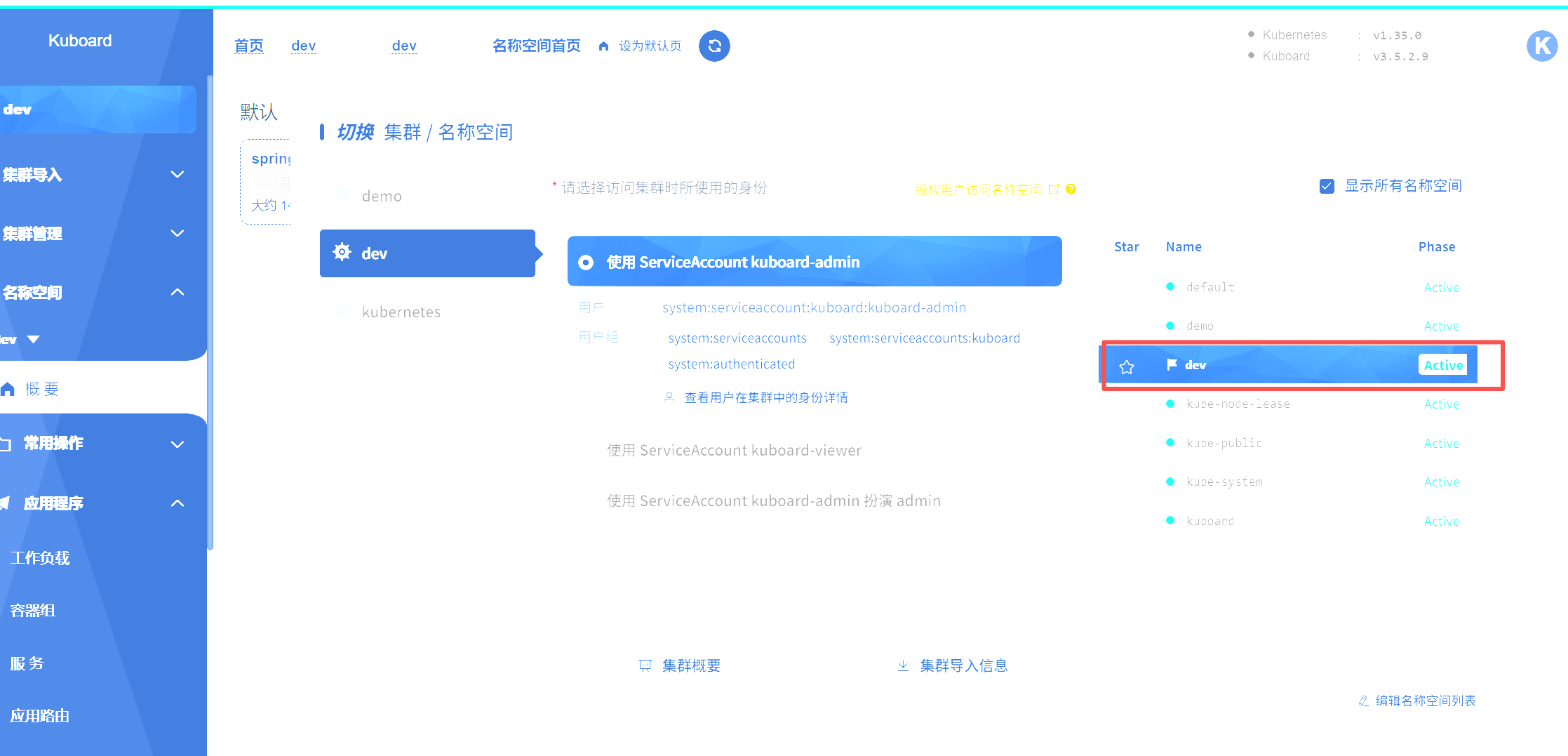Select the kube-public namespace row
The width and height of the screenshot is (1568, 756).
pyautogui.click(x=1287, y=443)
